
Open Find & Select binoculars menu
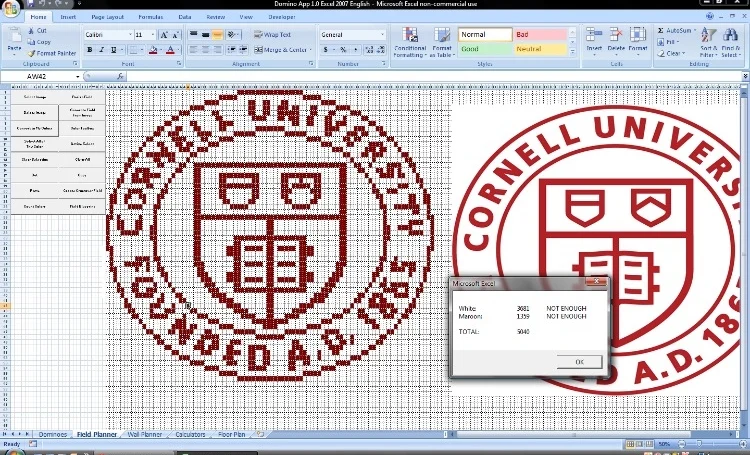(730, 42)
